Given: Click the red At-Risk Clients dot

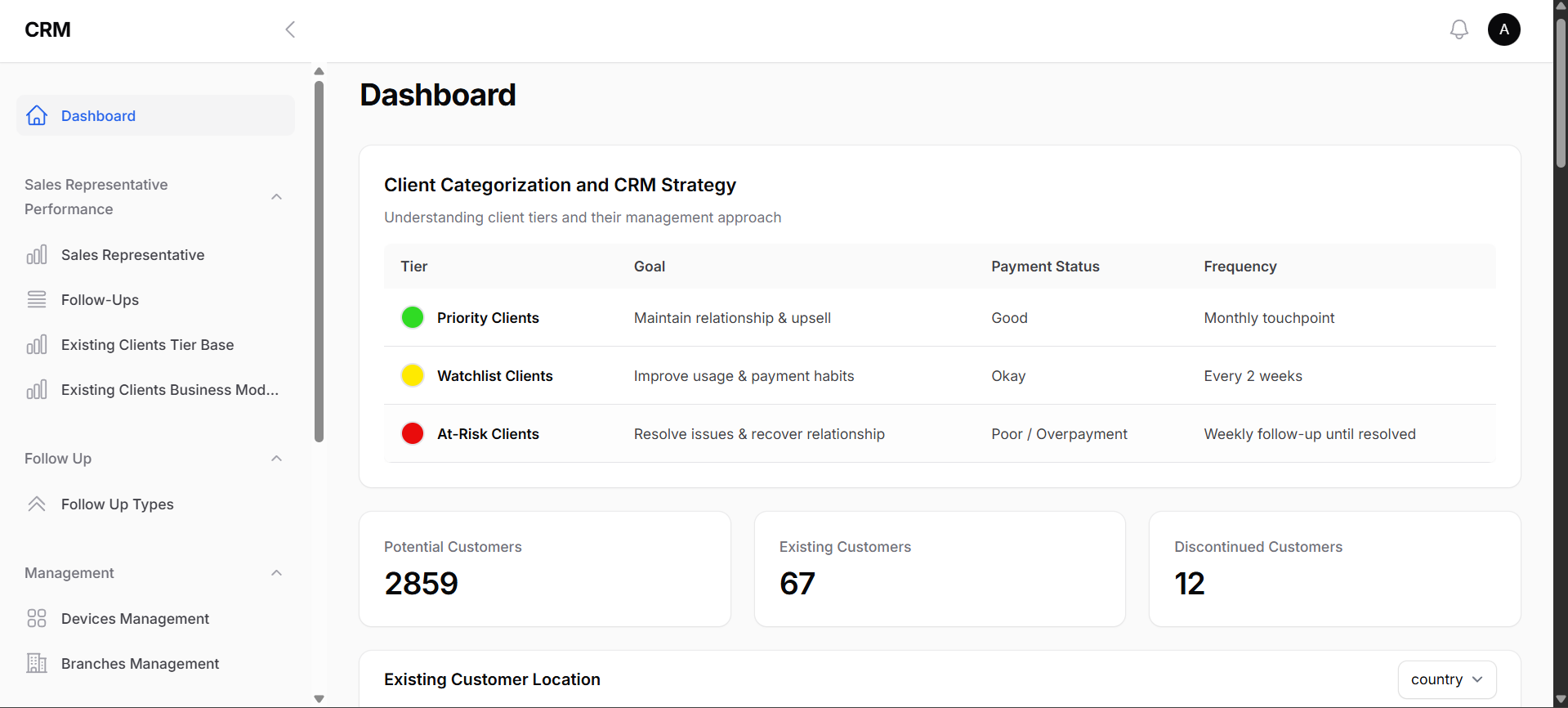Looking at the screenshot, I should coord(413,433).
